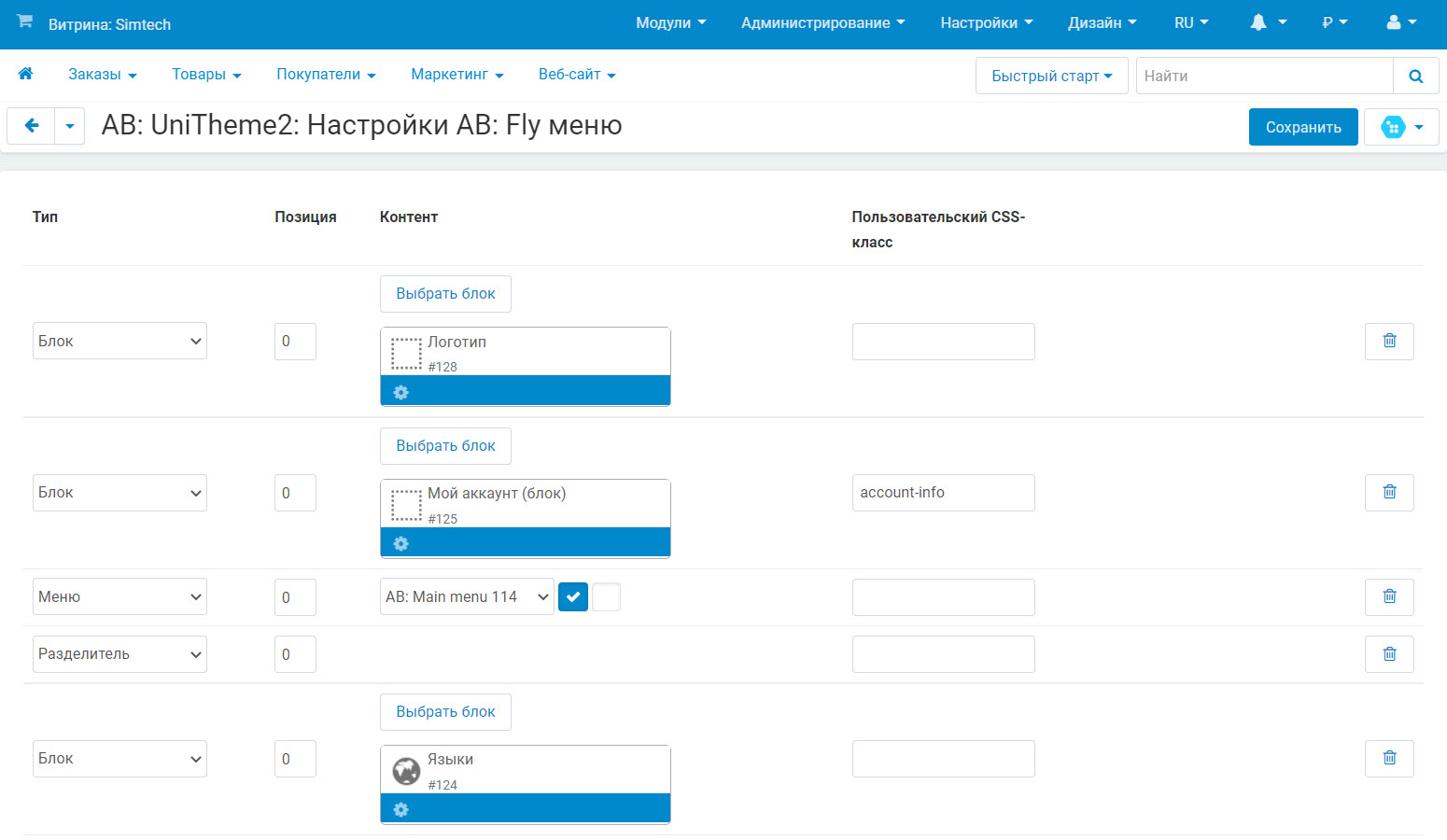
Task: Click CSS class field in Языки row
Action: coord(943,759)
